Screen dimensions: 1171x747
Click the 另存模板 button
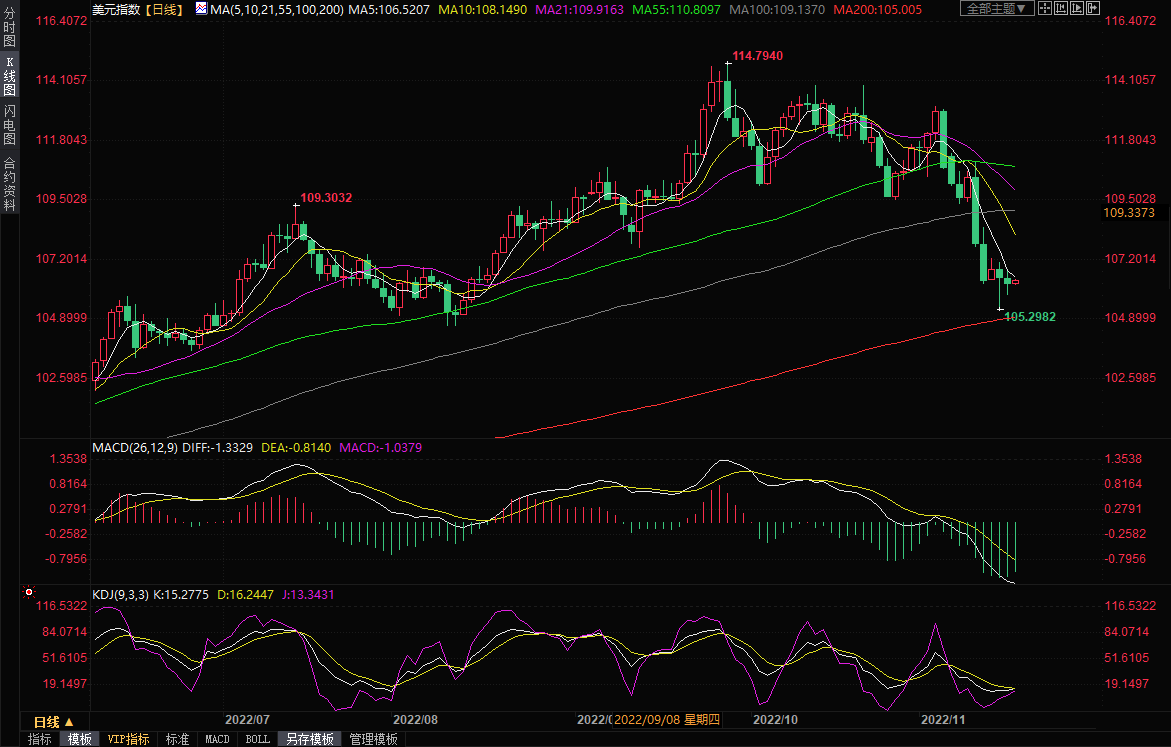coord(309,739)
